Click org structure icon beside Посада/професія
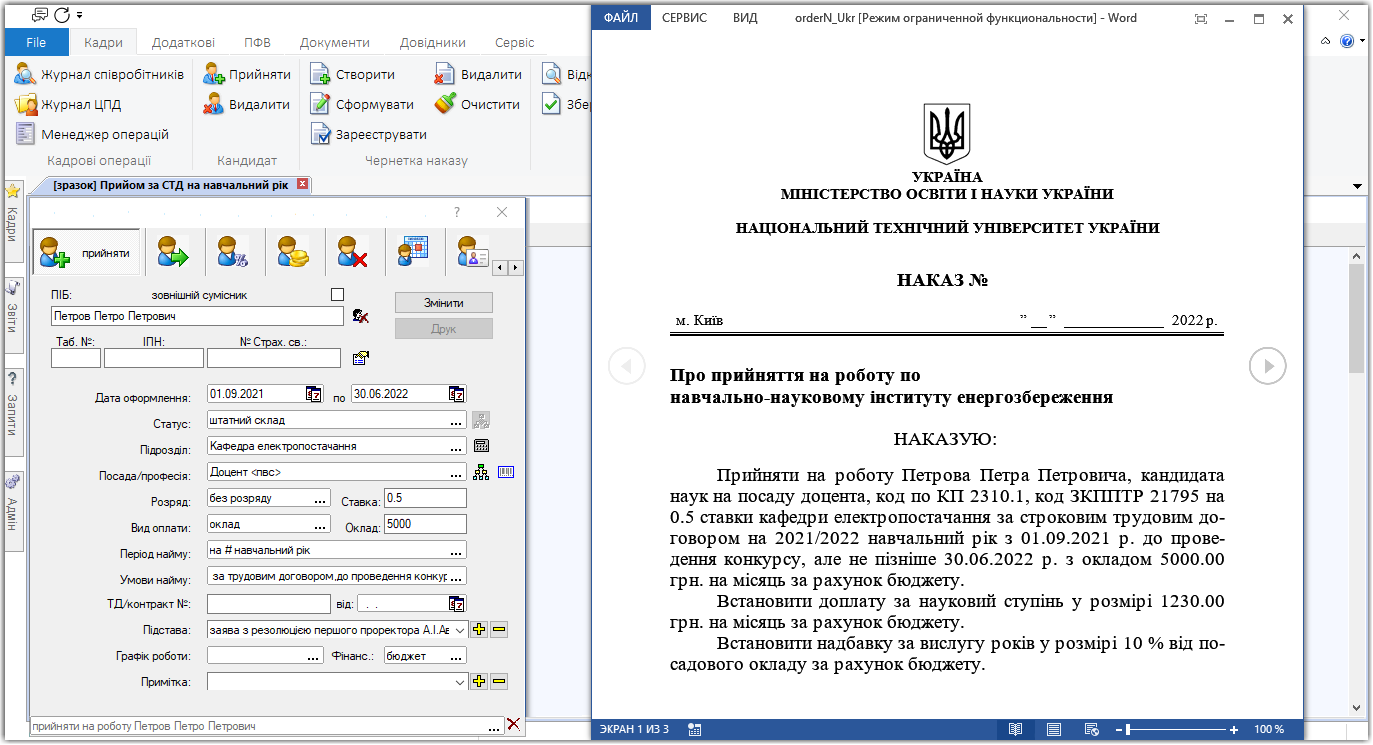1373x745 pixels. coord(481,472)
